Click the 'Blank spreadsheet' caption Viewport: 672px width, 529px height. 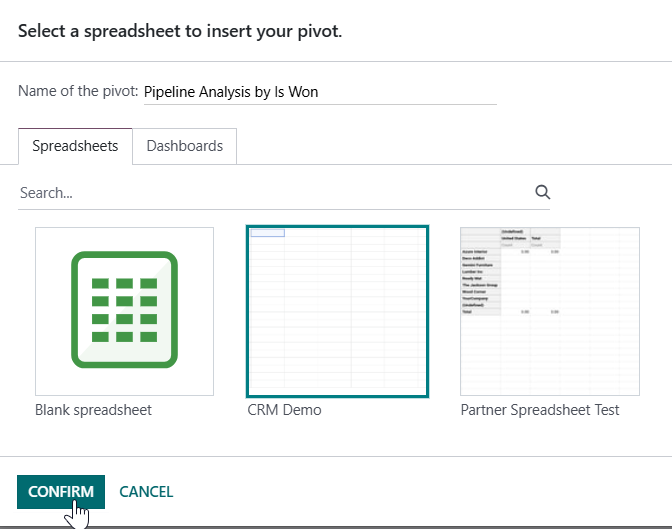(x=93, y=410)
